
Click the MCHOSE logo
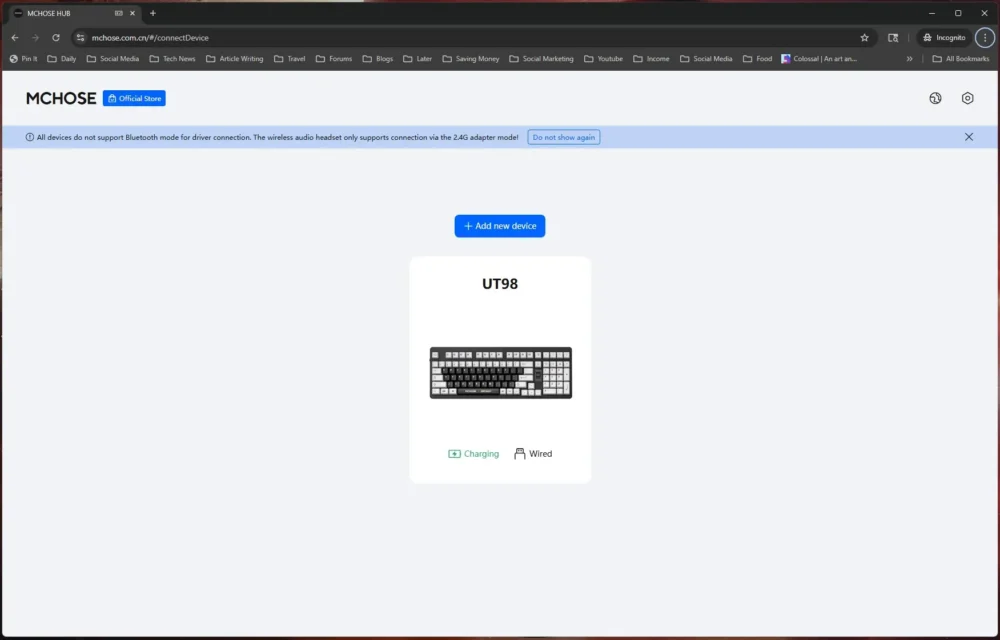[x=61, y=98]
